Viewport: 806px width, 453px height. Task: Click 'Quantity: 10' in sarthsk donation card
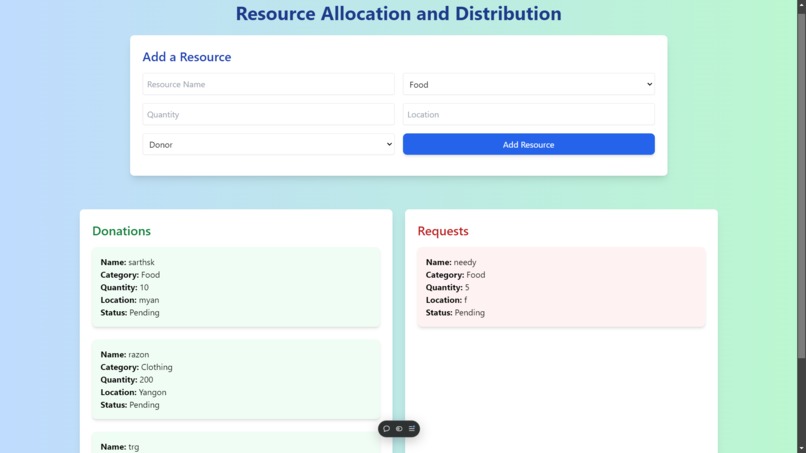coord(124,287)
